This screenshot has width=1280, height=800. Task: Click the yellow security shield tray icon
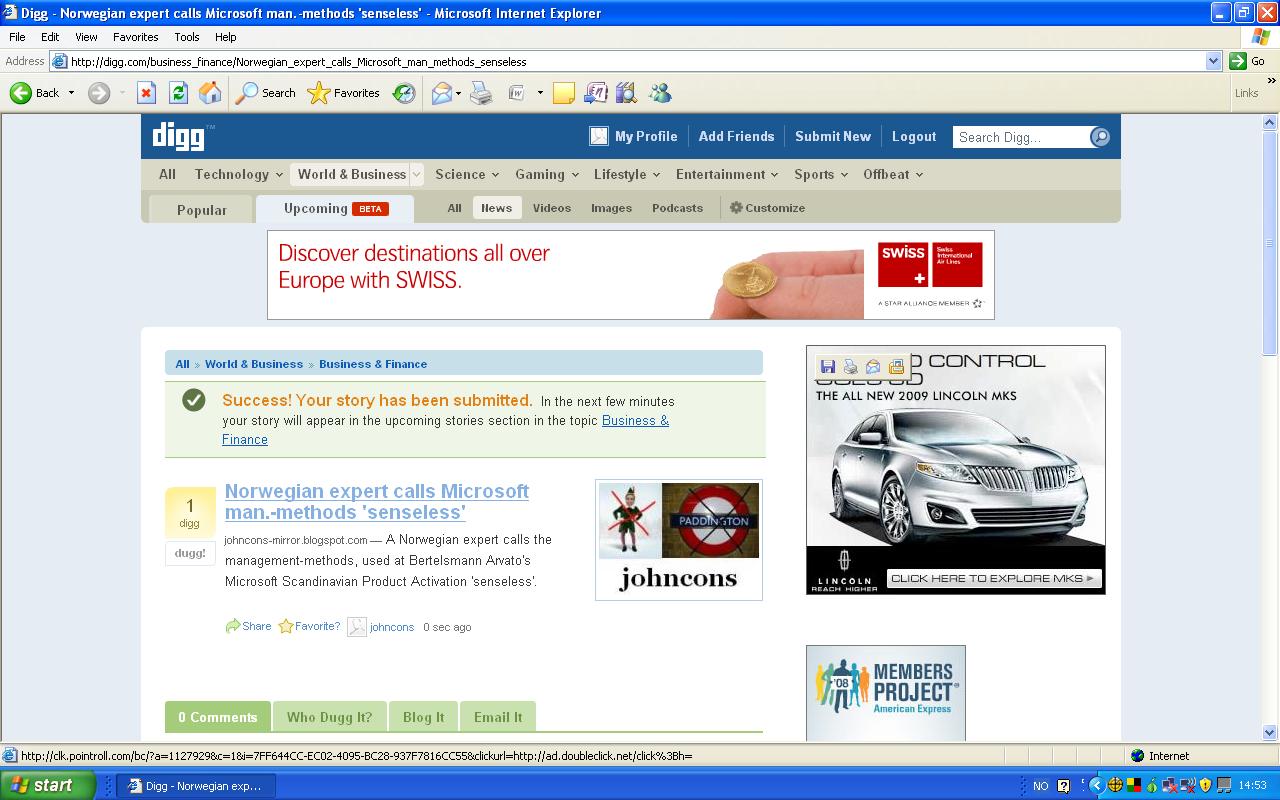point(1206,786)
